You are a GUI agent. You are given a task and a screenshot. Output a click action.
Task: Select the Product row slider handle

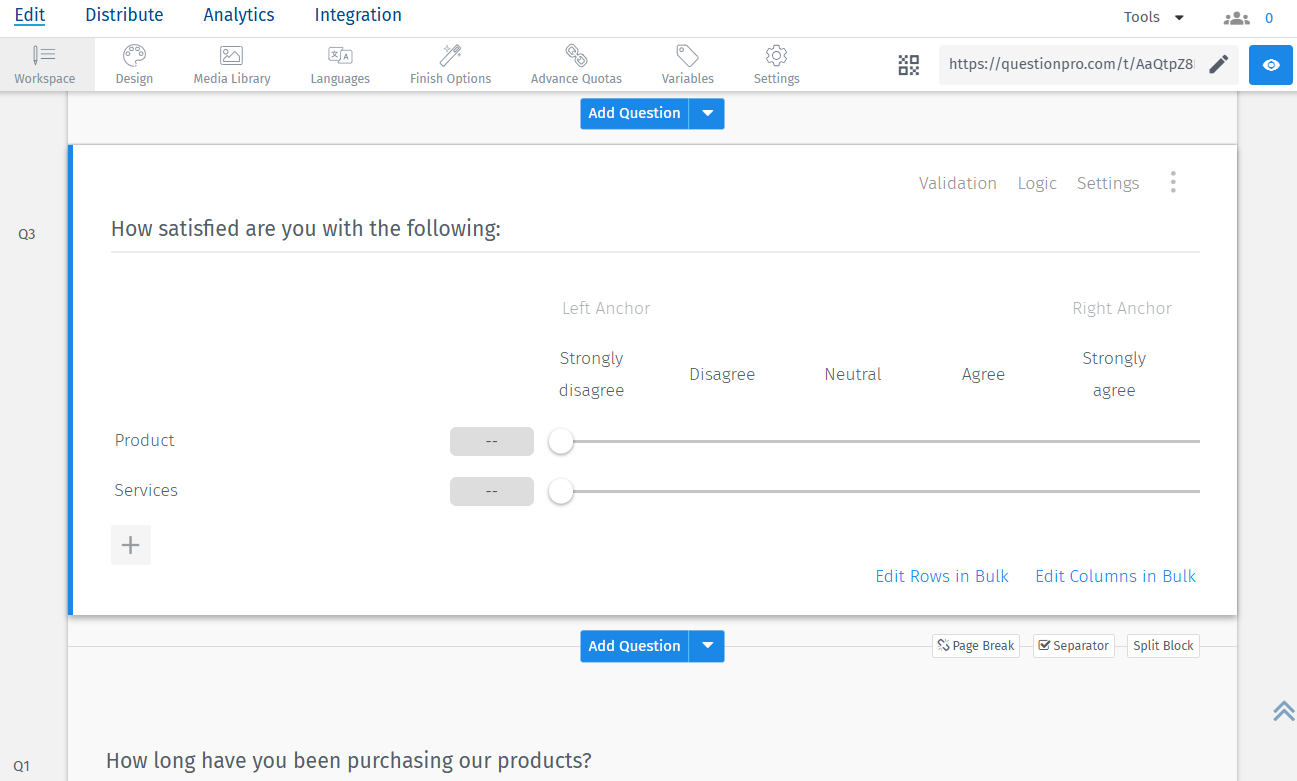[x=560, y=440]
